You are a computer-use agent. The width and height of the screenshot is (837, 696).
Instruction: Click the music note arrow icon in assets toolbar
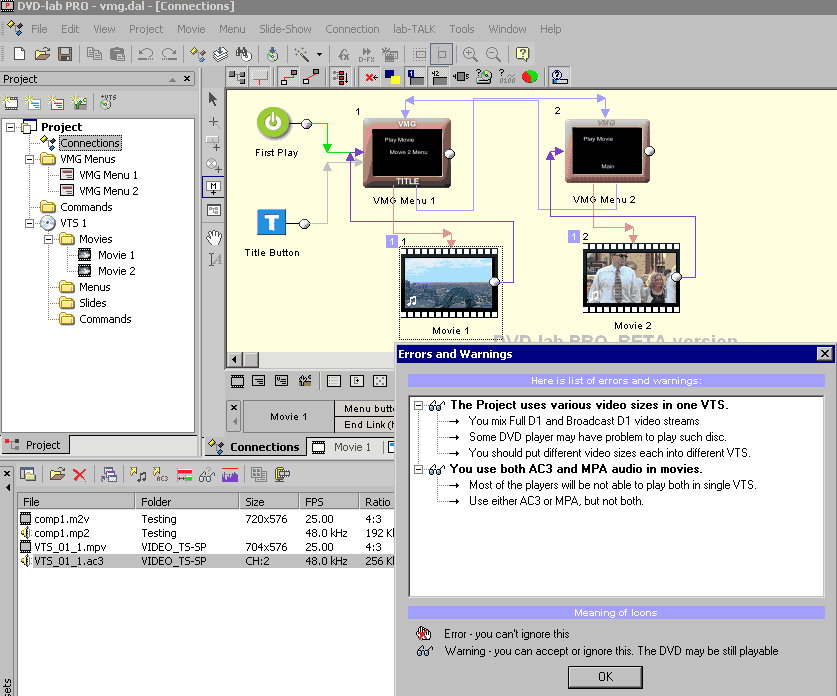pyautogui.click(x=138, y=474)
